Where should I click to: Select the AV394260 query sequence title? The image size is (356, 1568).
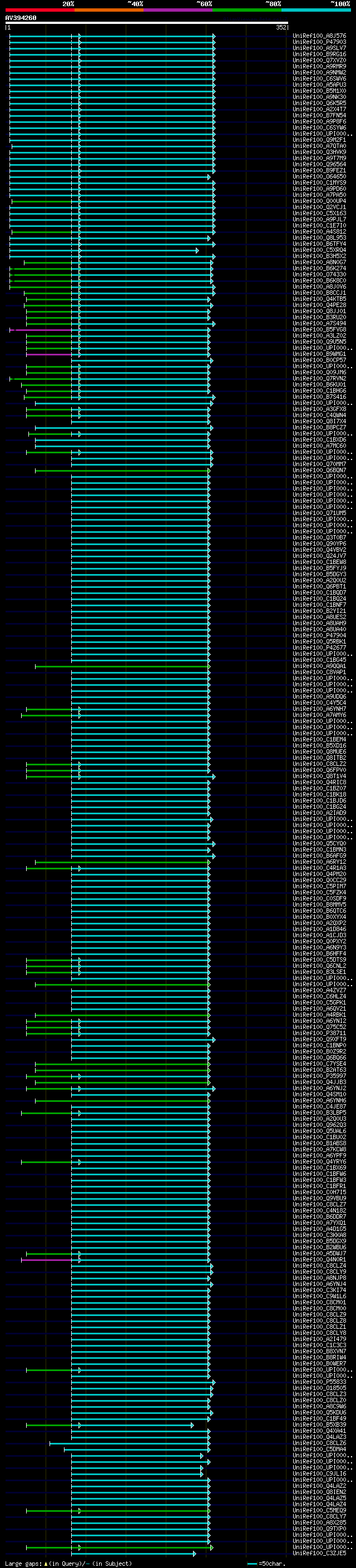[21, 18]
